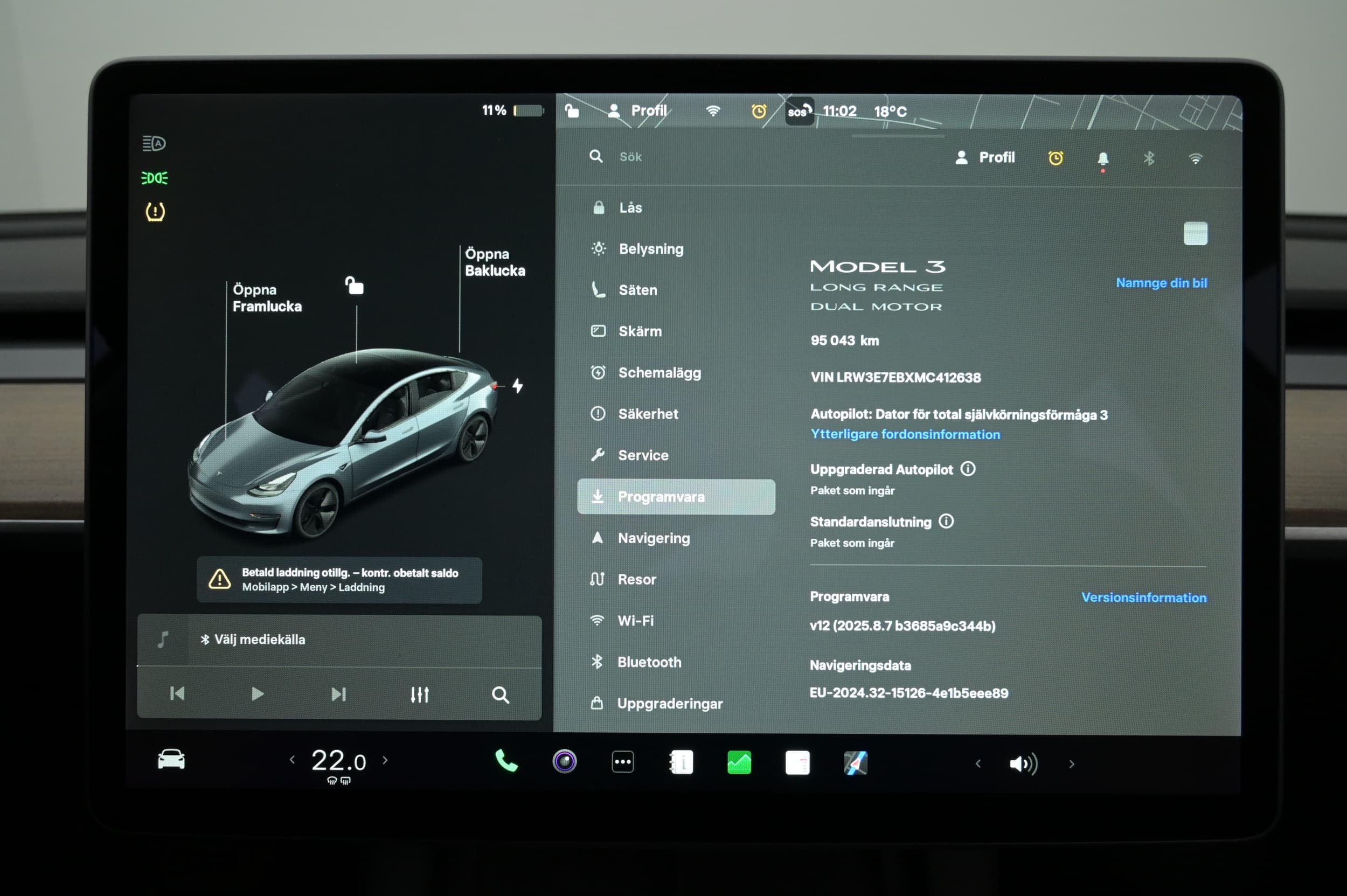Open notifications bell icon
Screen dimensions: 1347x896
click(x=1103, y=159)
